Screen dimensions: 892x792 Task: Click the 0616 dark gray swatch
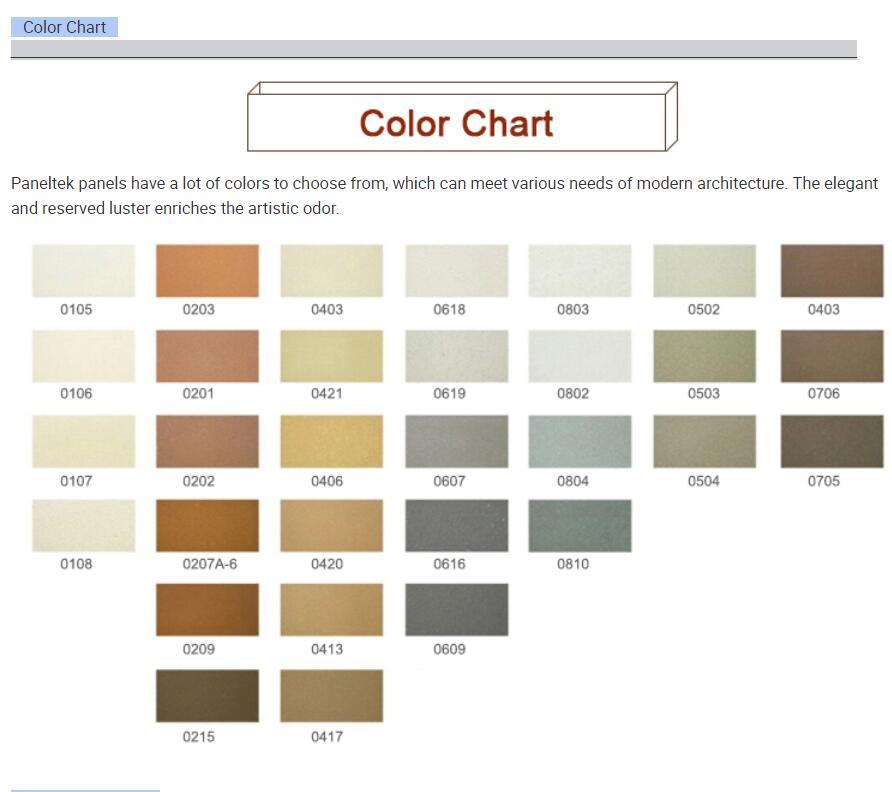tap(457, 526)
